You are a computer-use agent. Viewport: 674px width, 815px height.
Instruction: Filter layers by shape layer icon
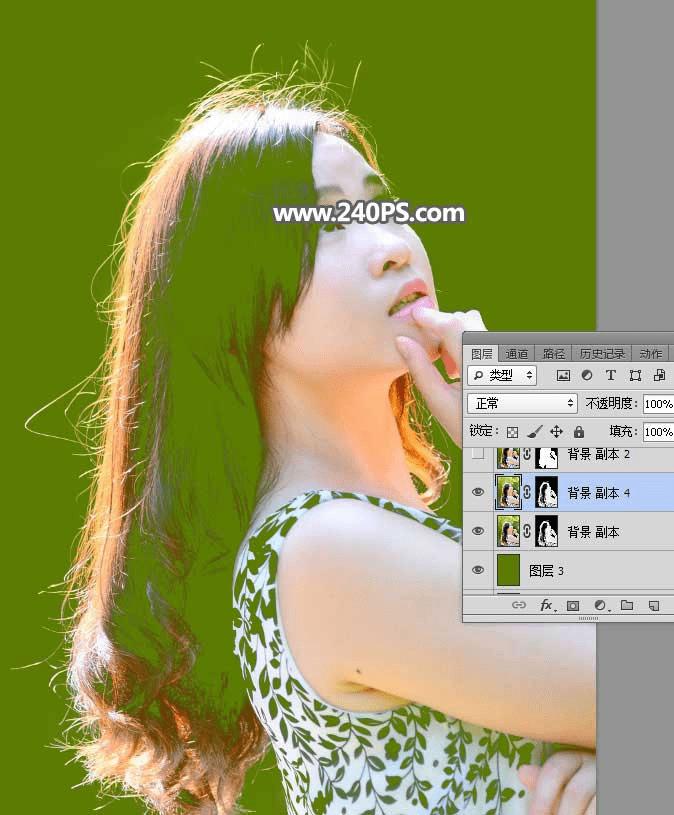[635, 375]
